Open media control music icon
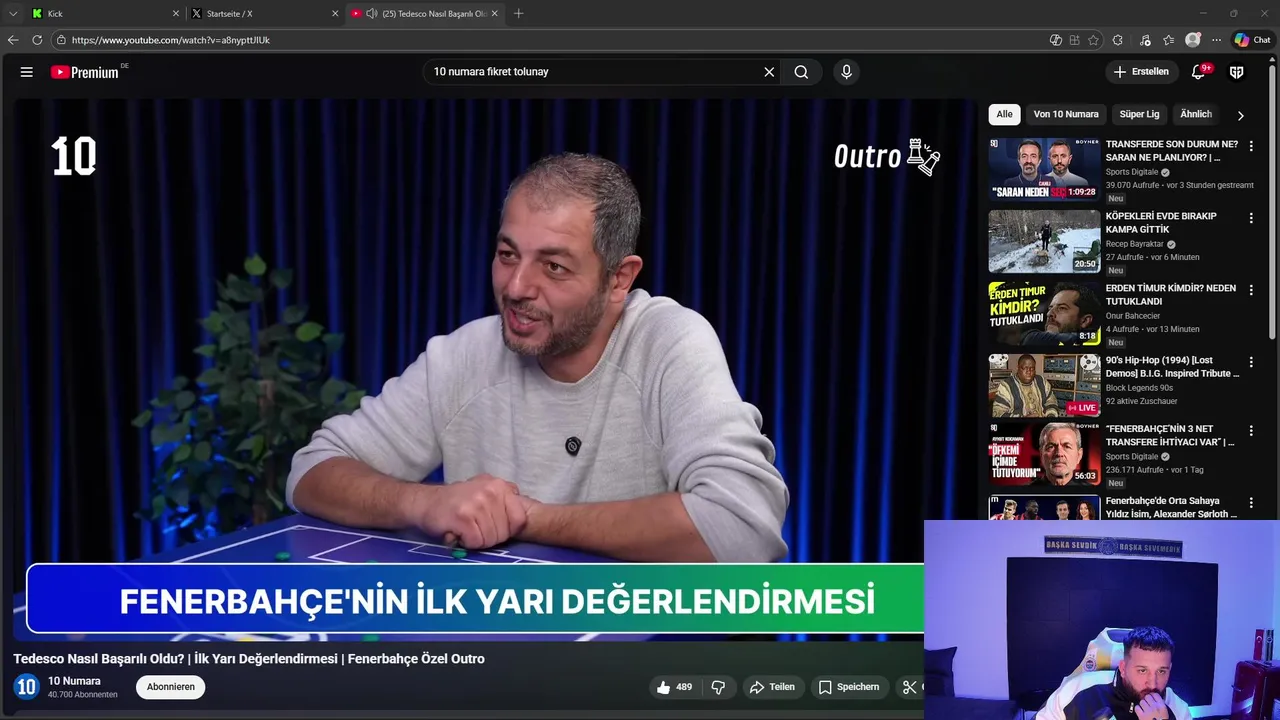 coord(1145,40)
